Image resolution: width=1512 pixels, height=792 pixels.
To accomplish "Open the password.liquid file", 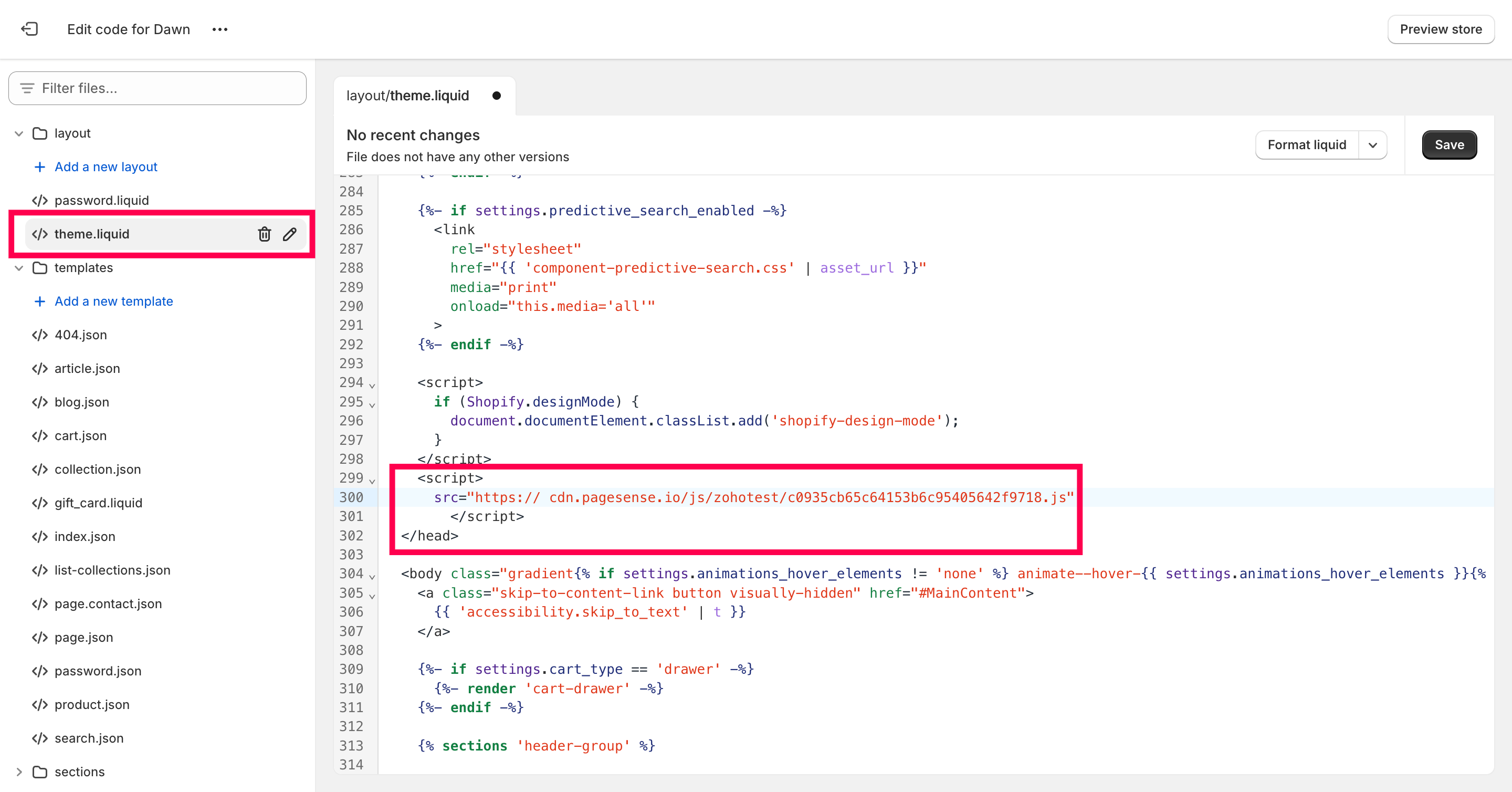I will (101, 200).
